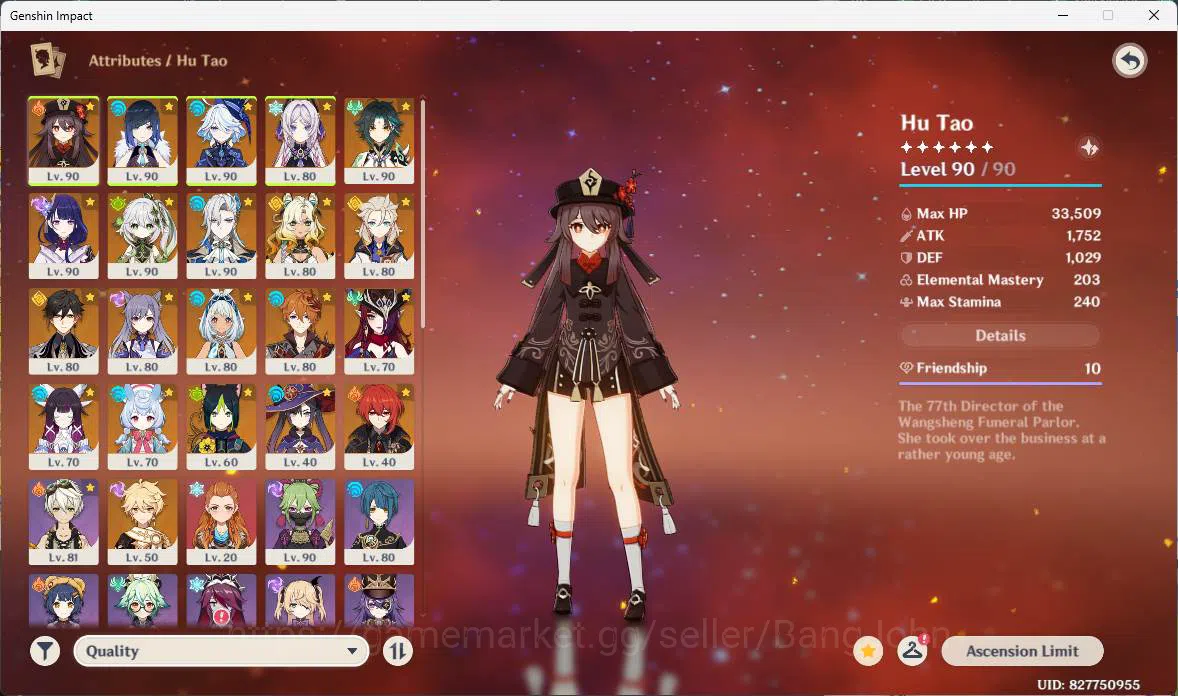The image size is (1178, 696).
Task: Open Bennett's Lv.81 card
Action: tap(63, 522)
